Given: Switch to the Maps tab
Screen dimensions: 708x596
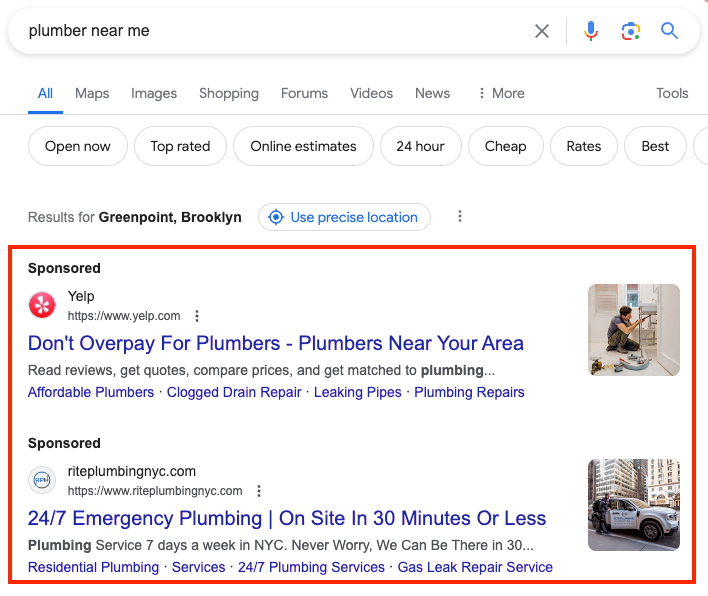Looking at the screenshot, I should point(92,93).
